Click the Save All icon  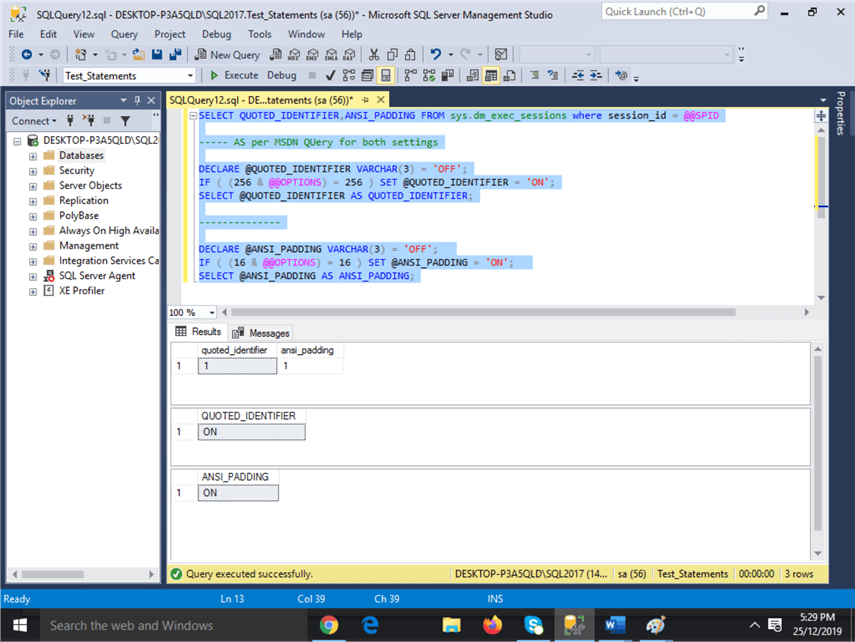click(x=175, y=55)
